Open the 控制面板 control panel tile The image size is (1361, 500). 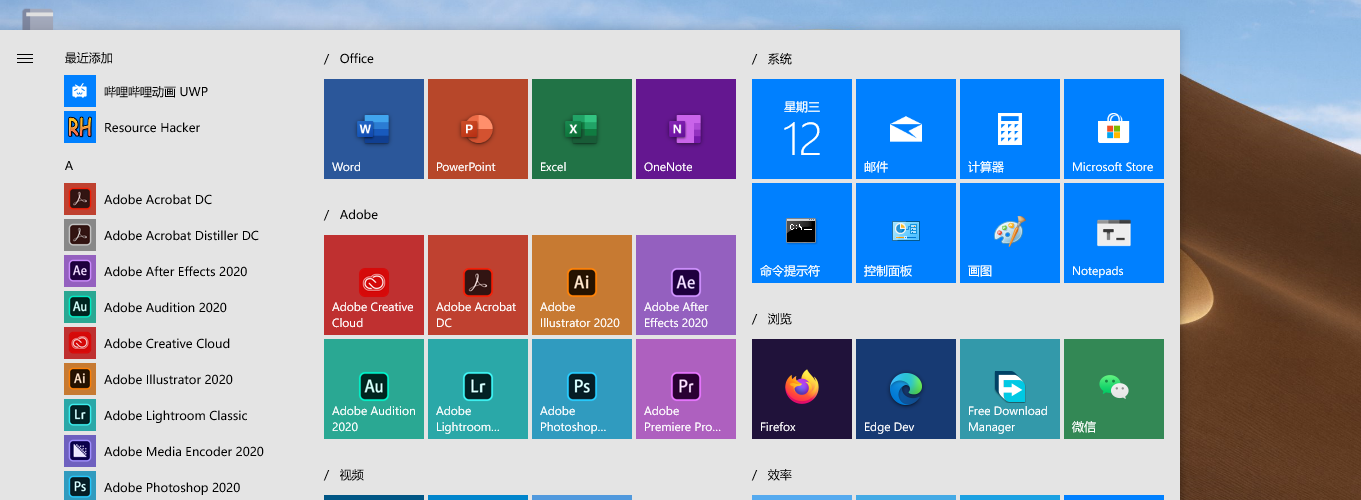point(906,233)
